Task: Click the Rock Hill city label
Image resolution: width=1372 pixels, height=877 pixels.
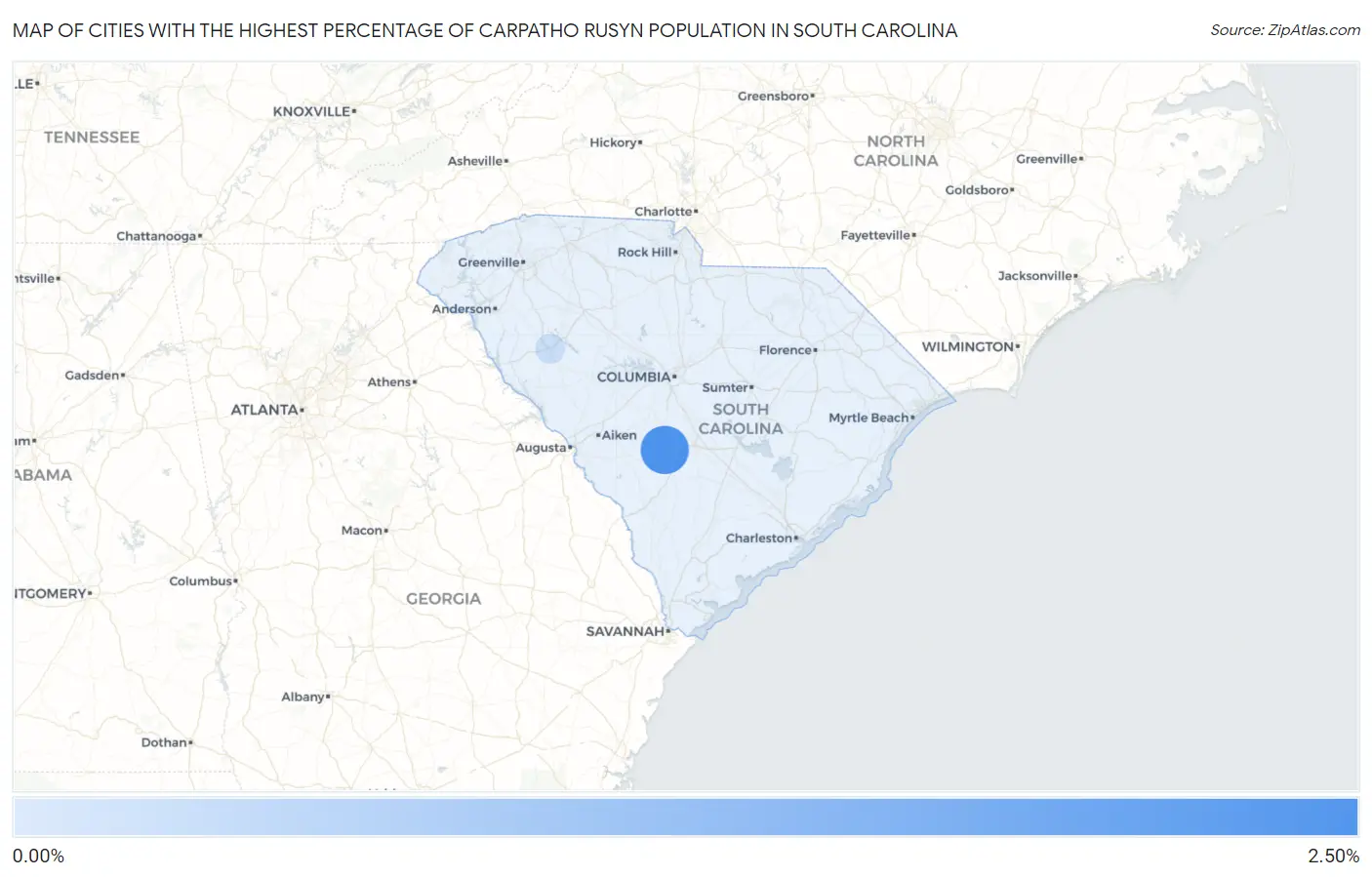Action: pos(644,252)
